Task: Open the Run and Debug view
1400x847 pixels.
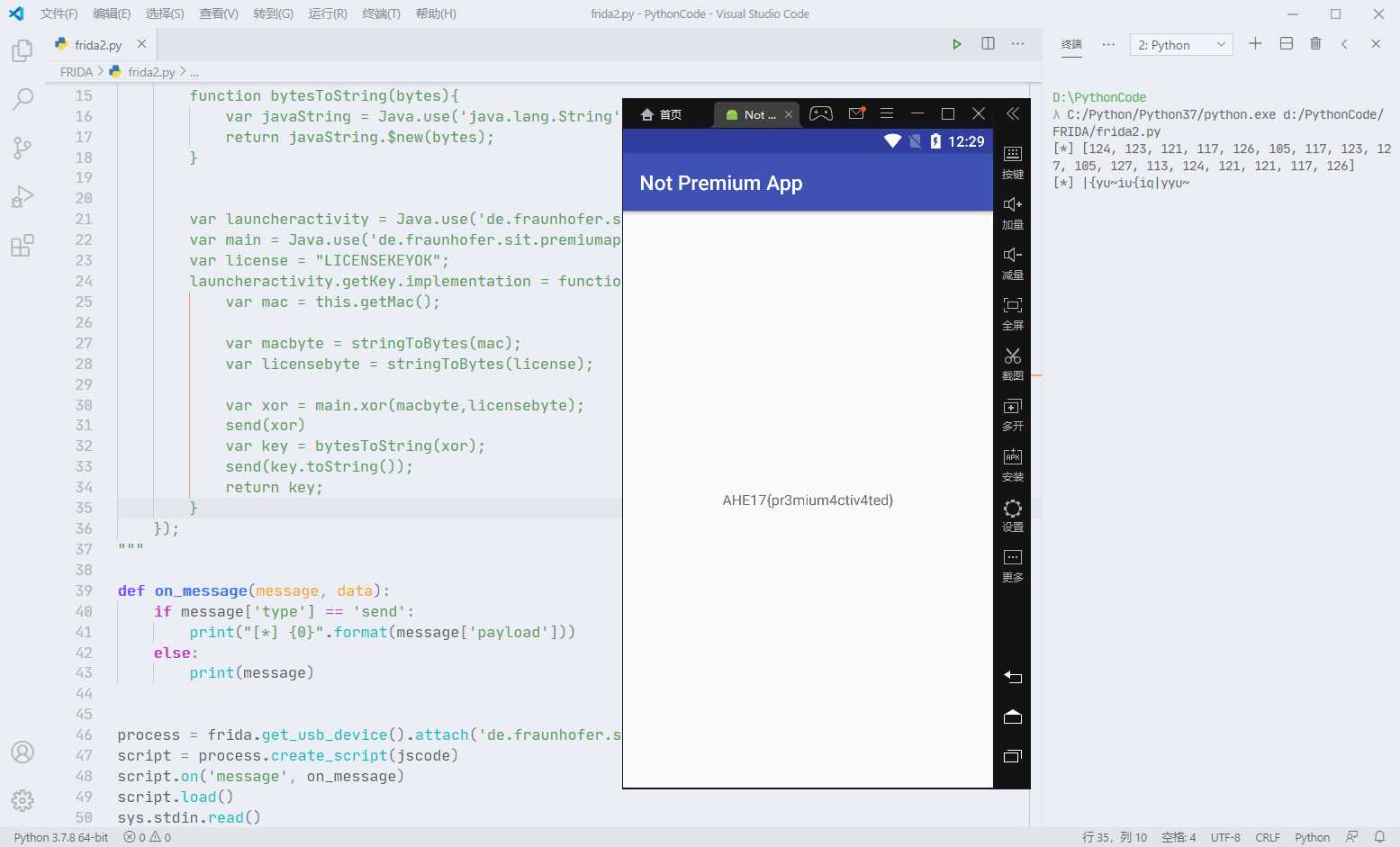Action: coord(23,196)
